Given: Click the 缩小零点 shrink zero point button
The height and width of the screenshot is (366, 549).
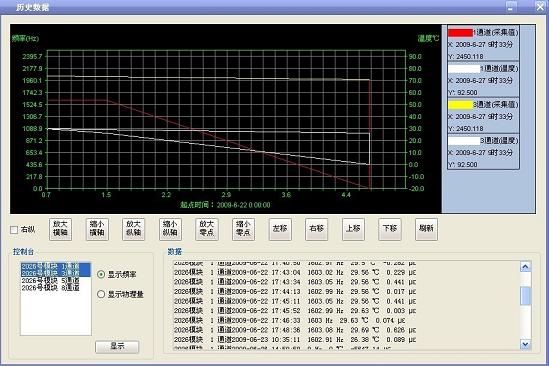Looking at the screenshot, I should click(243, 229).
